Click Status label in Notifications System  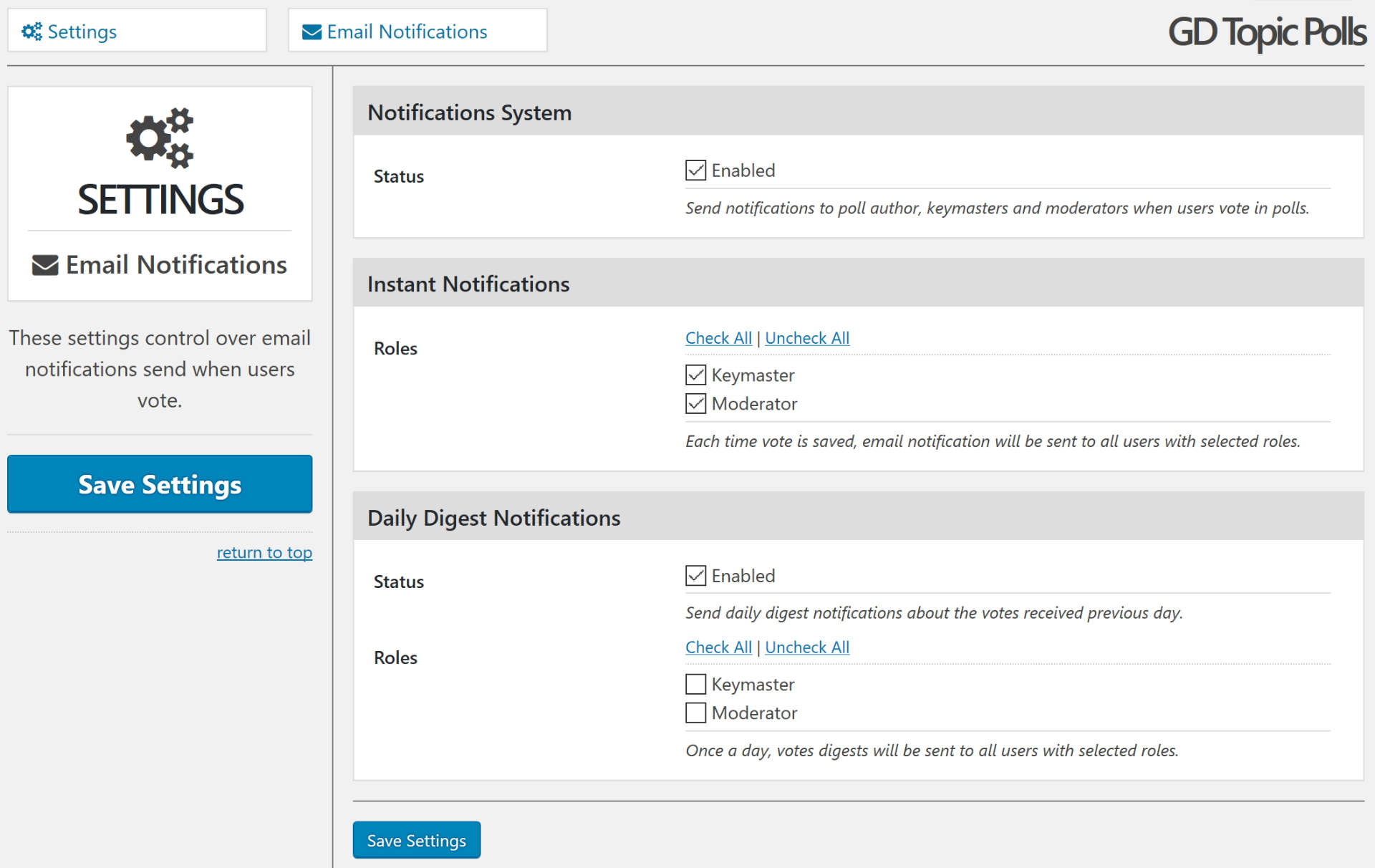click(x=399, y=176)
